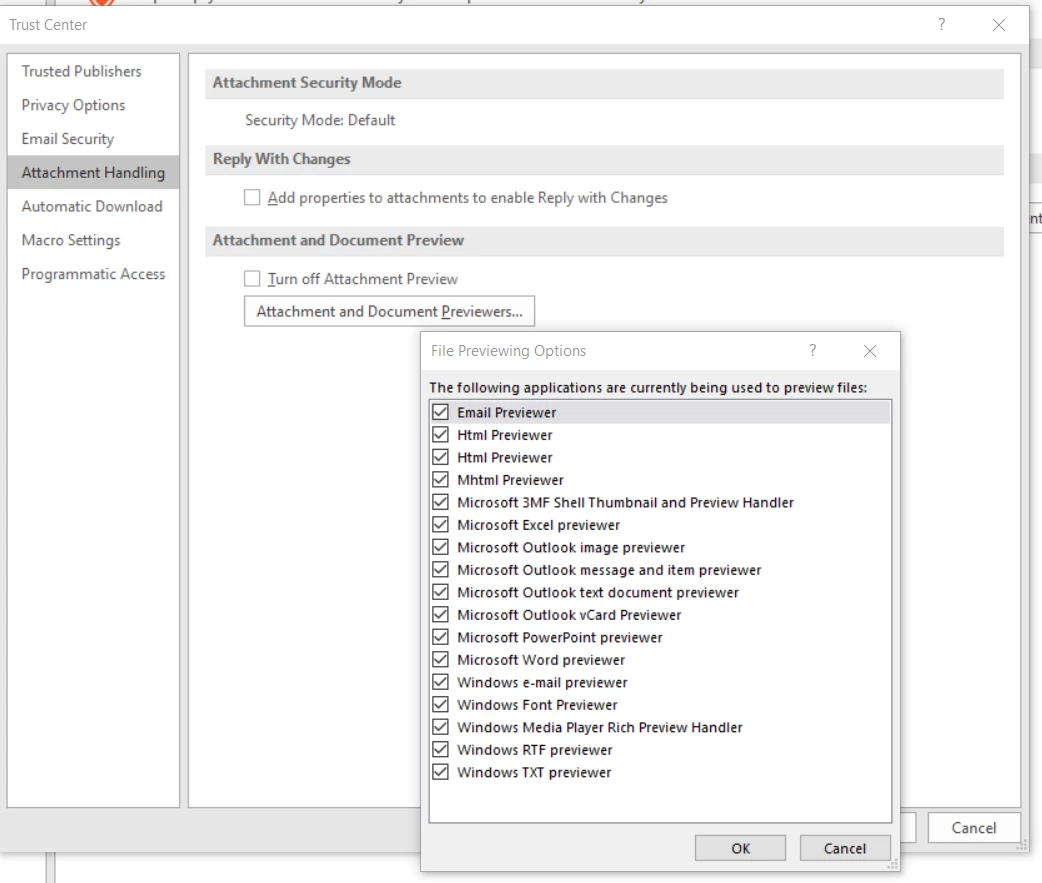Click Attachment and Document Previewers button
Screen dimensions: 1042x883
[389, 311]
